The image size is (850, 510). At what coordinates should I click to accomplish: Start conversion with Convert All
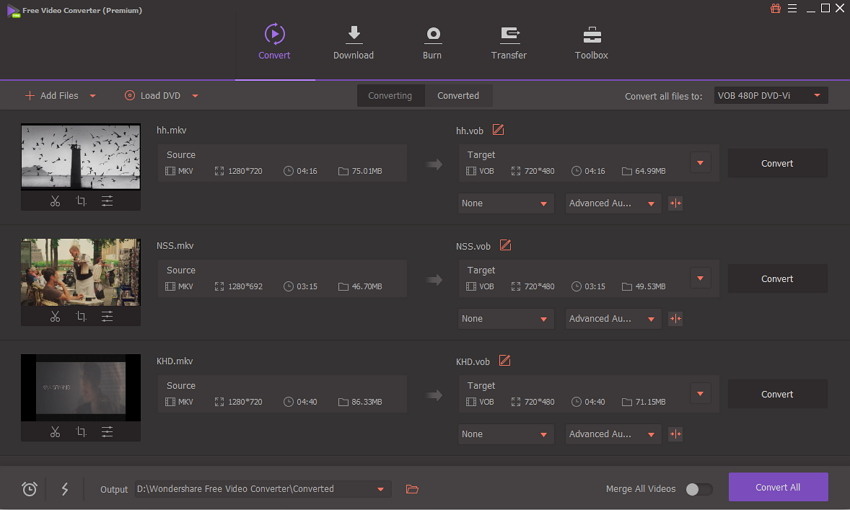coord(778,487)
